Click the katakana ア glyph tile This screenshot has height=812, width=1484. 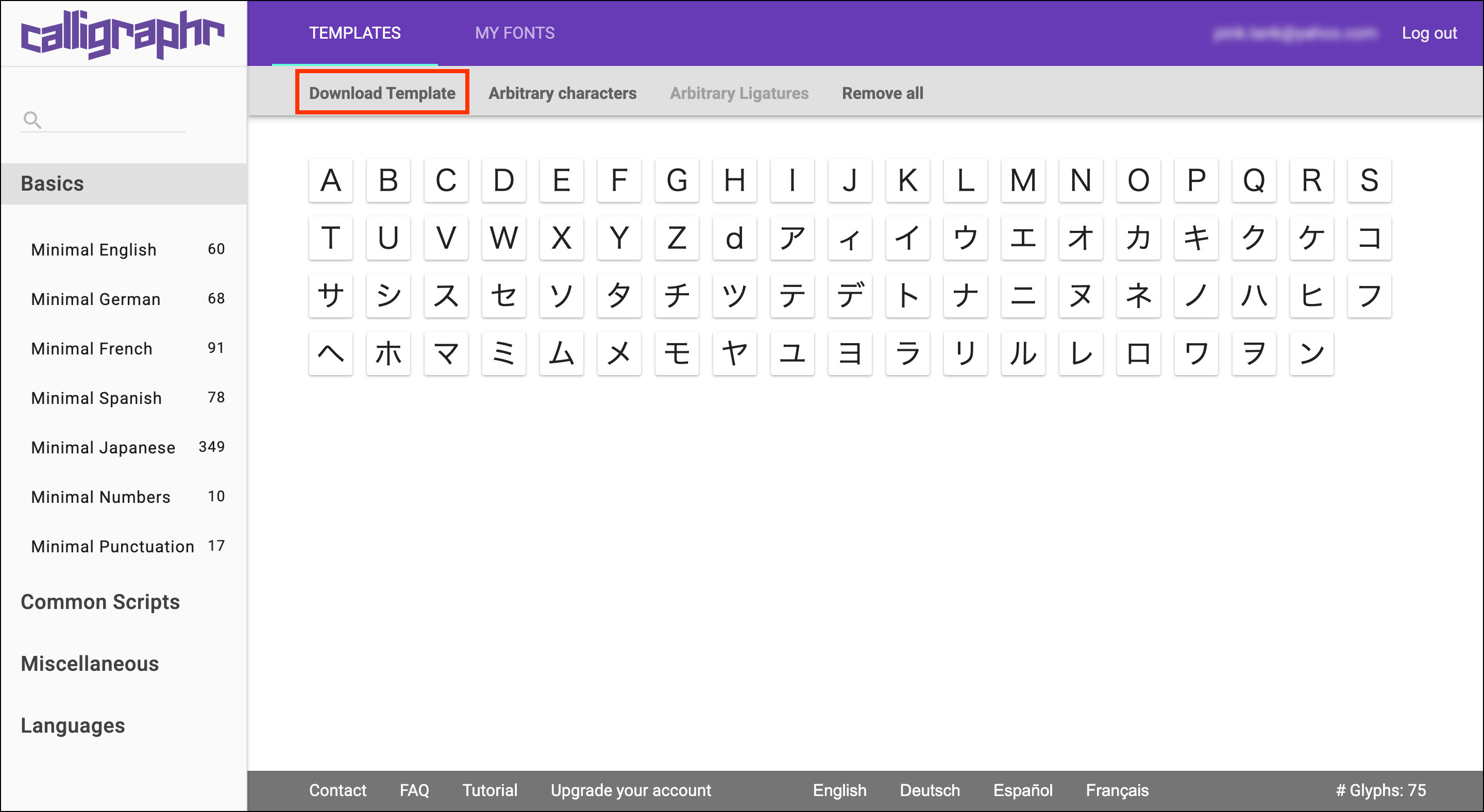click(x=792, y=238)
